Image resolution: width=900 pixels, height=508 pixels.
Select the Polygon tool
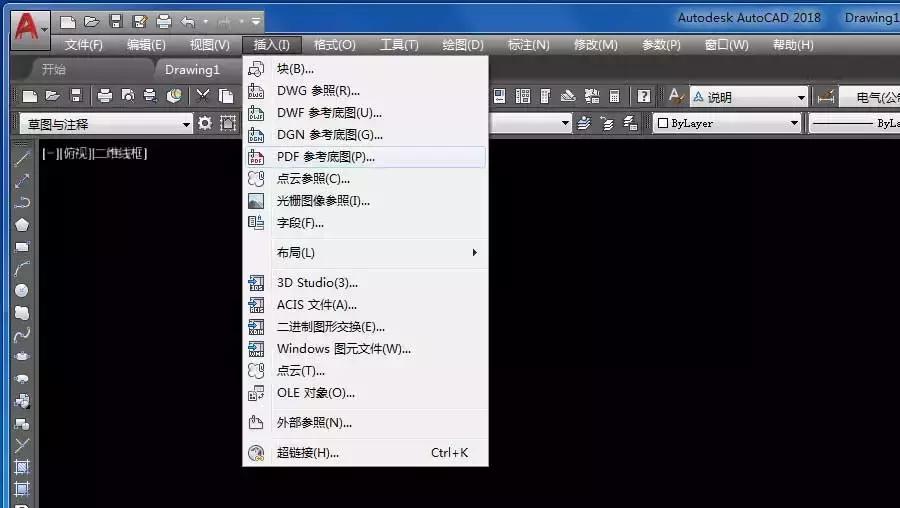(x=22, y=224)
